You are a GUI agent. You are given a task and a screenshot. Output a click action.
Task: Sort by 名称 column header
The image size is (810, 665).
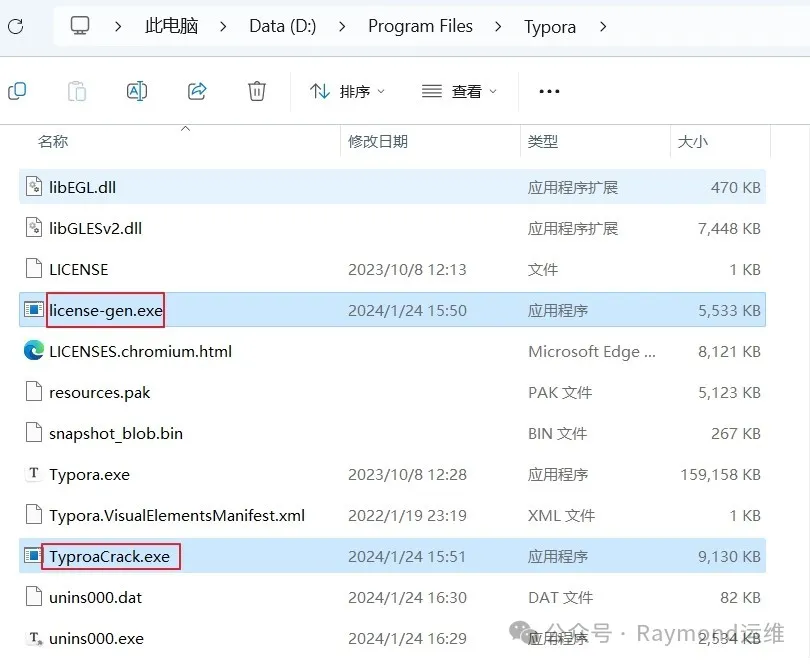pos(53,141)
